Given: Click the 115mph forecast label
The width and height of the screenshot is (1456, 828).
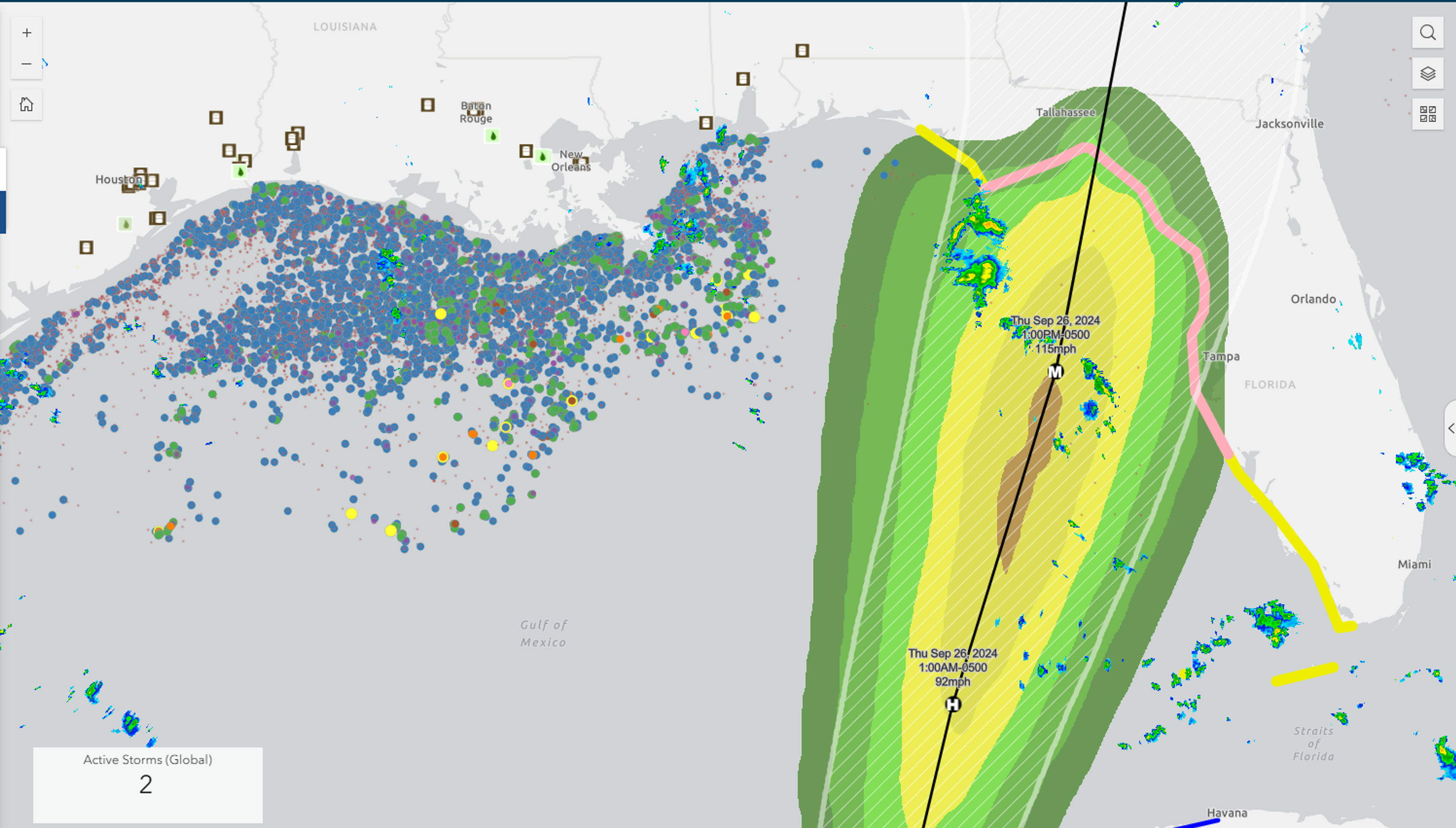Looking at the screenshot, I should 1055,349.
